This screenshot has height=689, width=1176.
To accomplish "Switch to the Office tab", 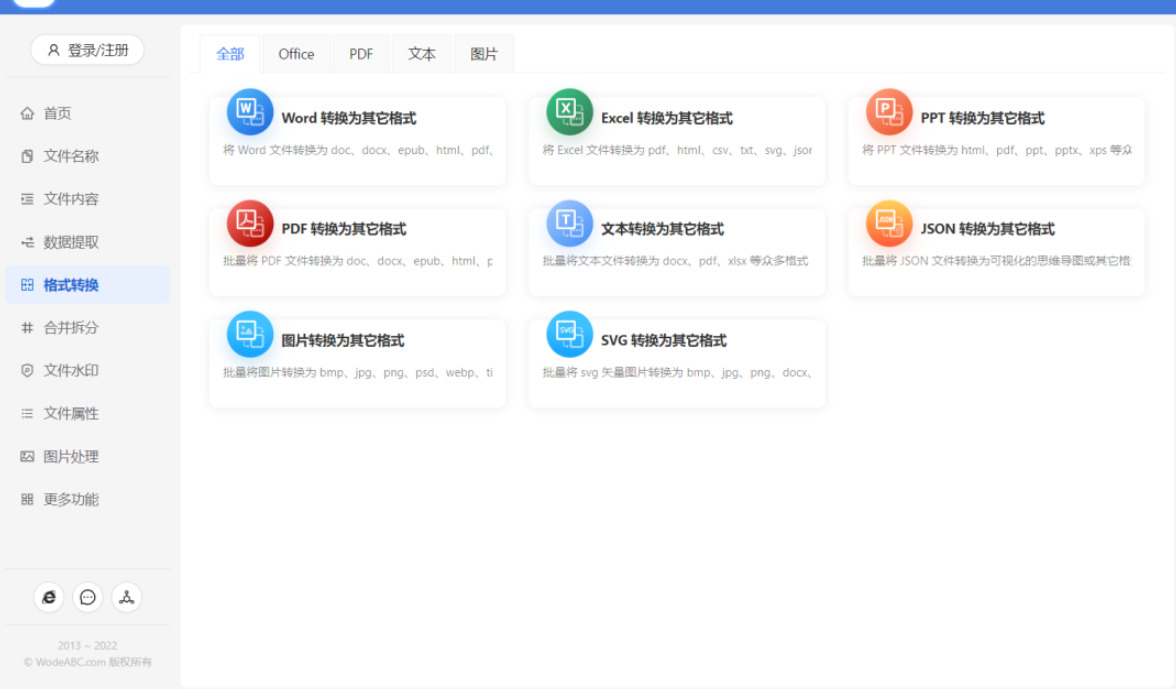I will (x=296, y=54).
